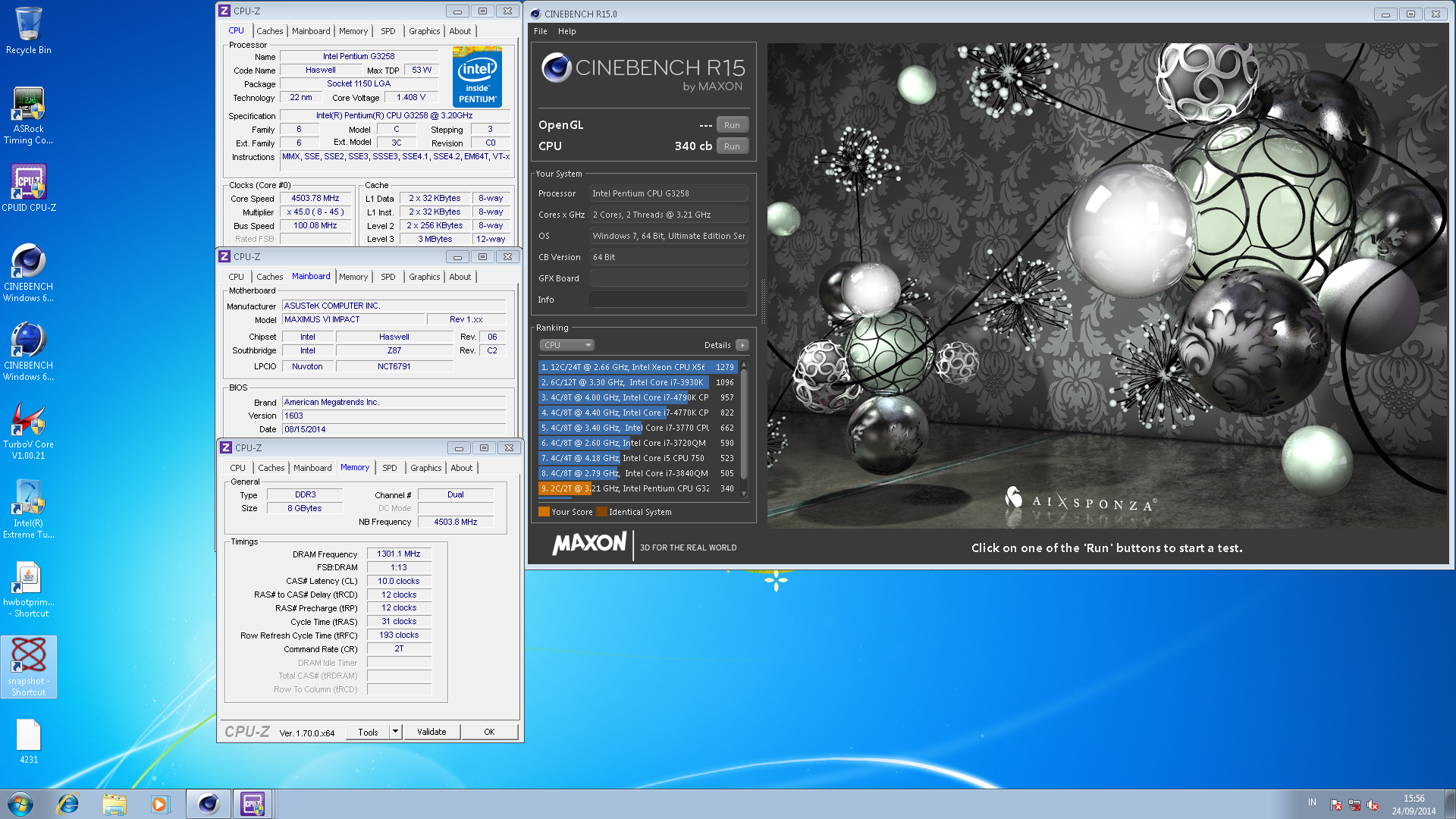Open the File menu in Cinebench
Image resolution: width=1456 pixels, height=819 pixels.
click(x=540, y=31)
